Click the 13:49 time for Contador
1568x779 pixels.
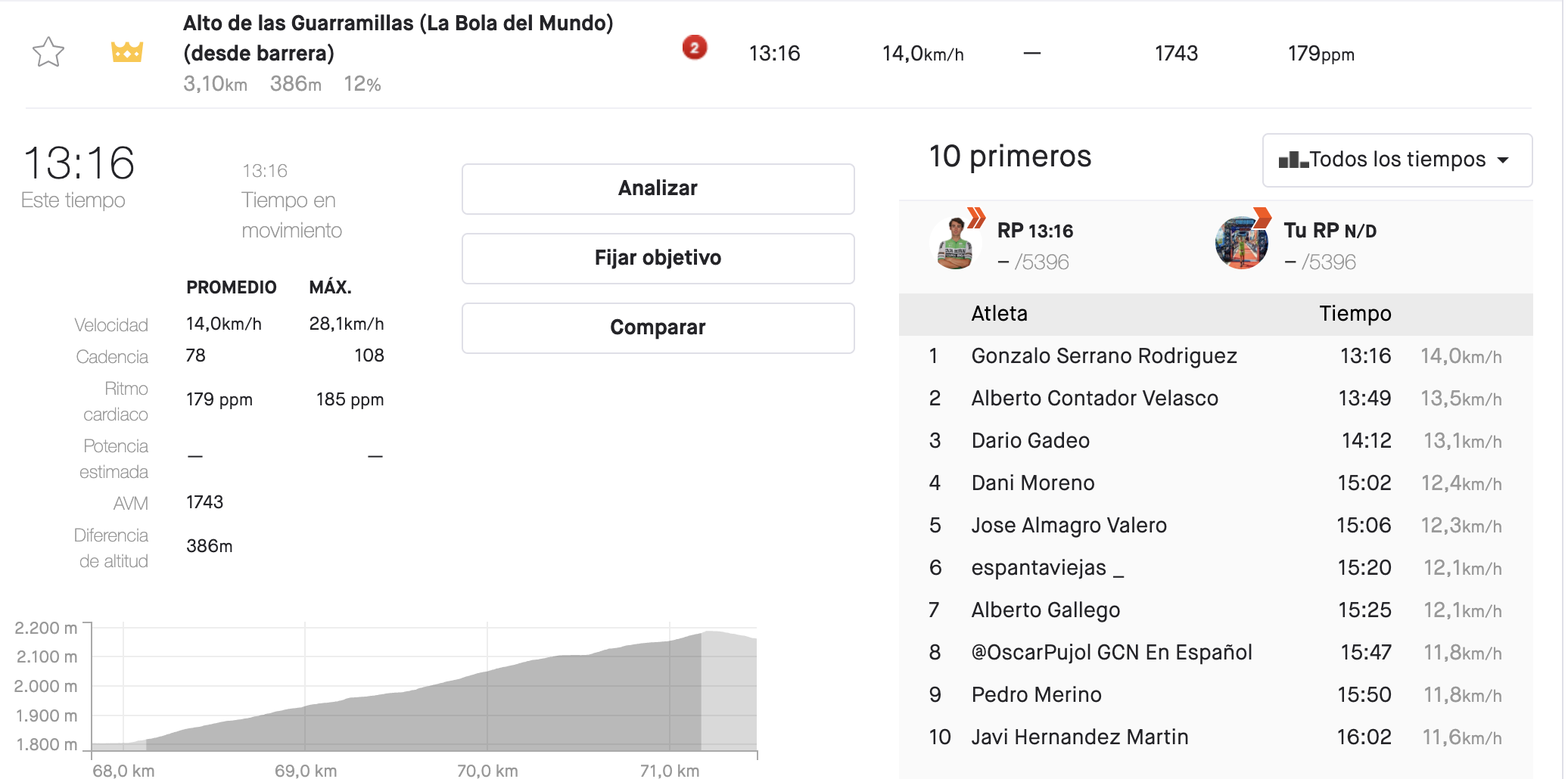pos(1364,398)
